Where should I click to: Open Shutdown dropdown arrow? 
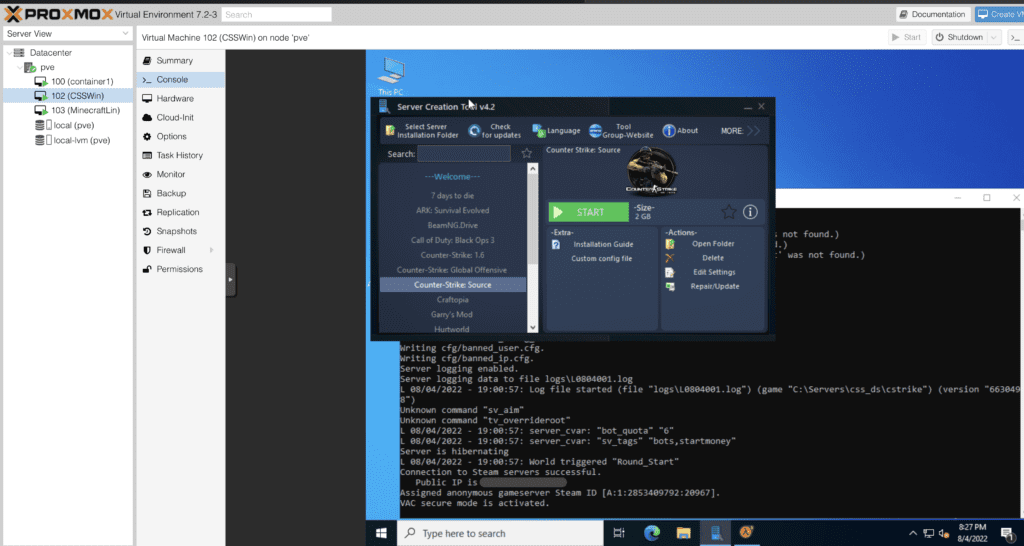[993, 37]
